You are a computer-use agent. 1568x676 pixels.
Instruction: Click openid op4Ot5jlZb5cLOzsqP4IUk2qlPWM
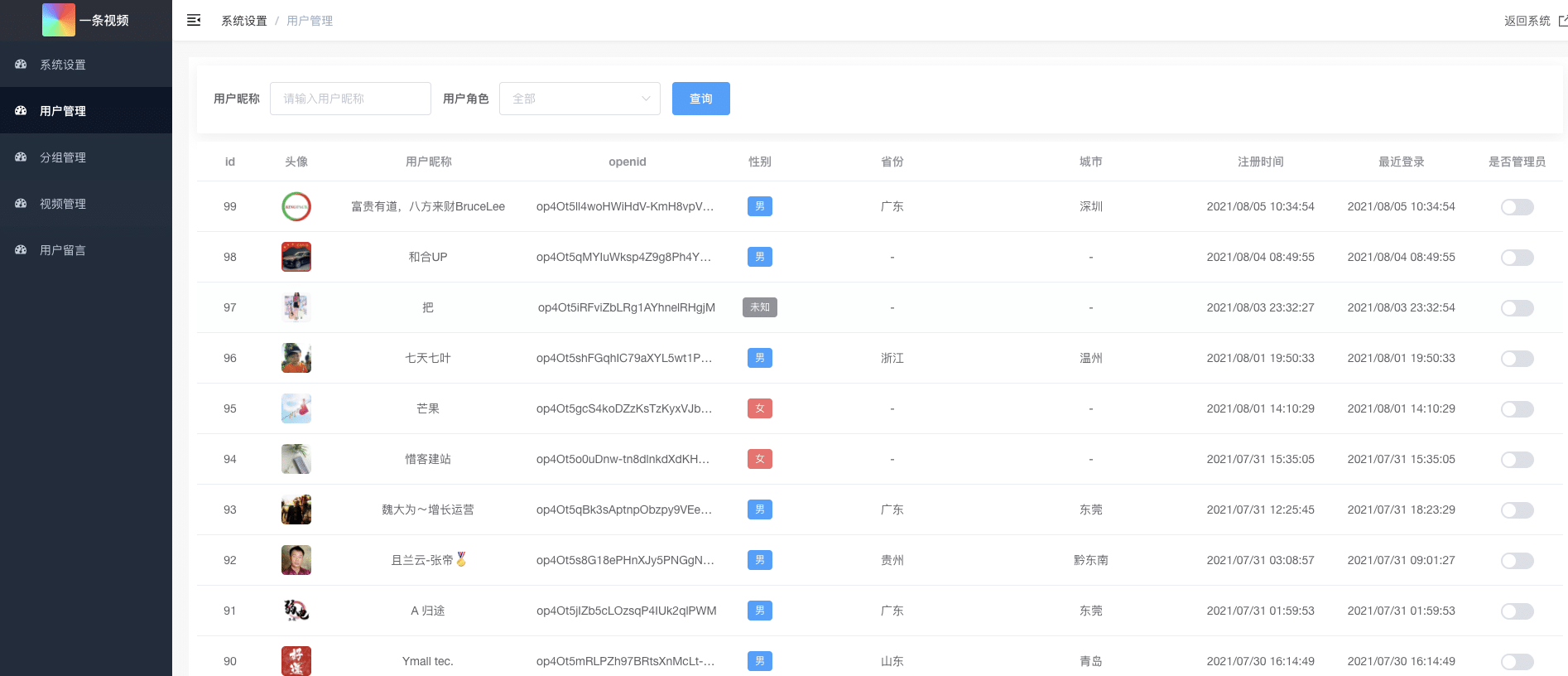click(627, 611)
